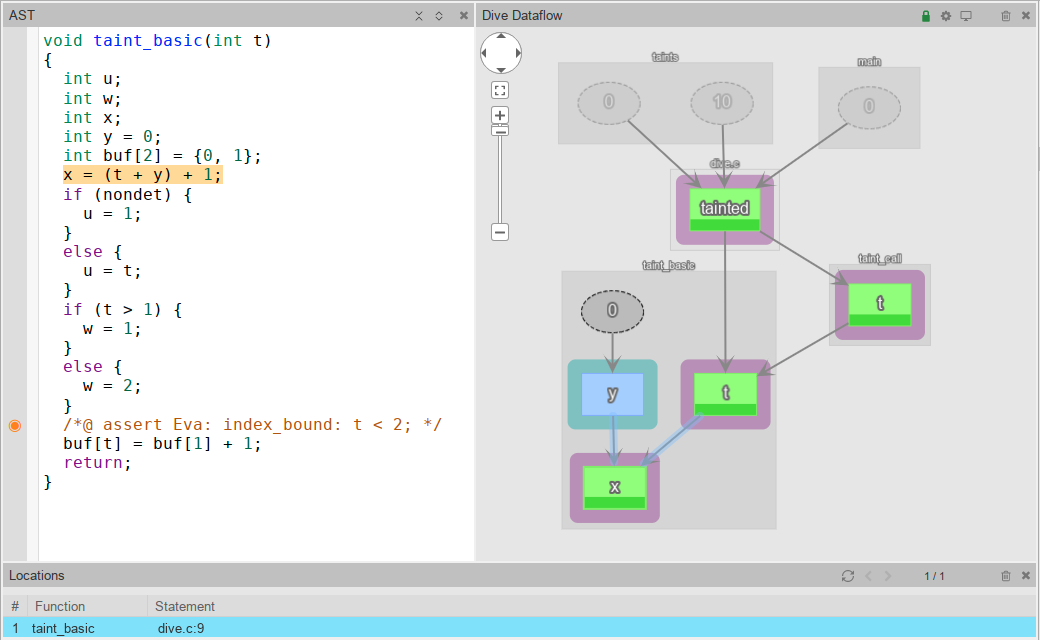Select the green 'x' node
This screenshot has height=640, width=1040.
614,487
